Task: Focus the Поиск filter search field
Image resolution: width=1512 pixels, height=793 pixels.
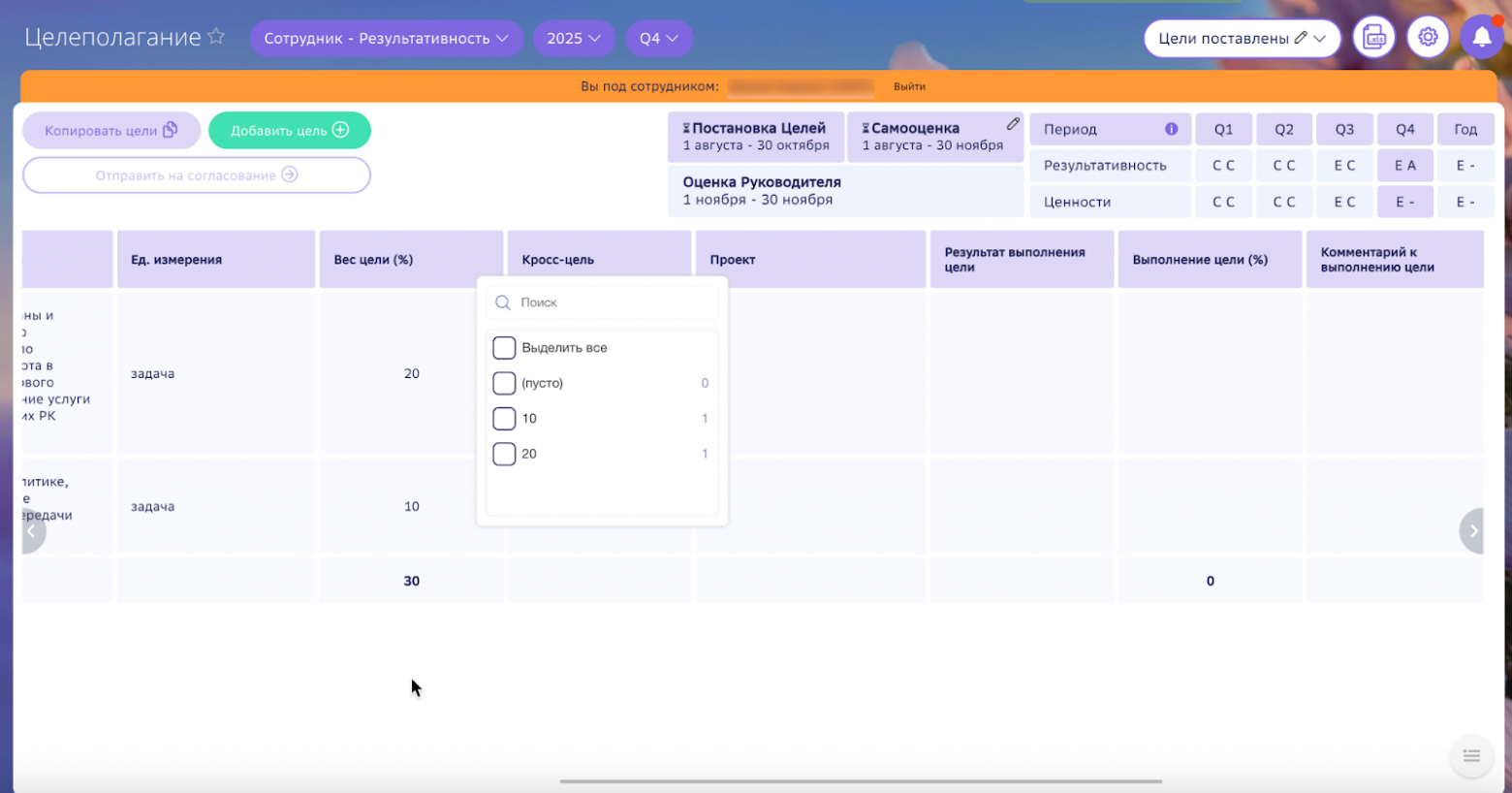Action: (613, 302)
